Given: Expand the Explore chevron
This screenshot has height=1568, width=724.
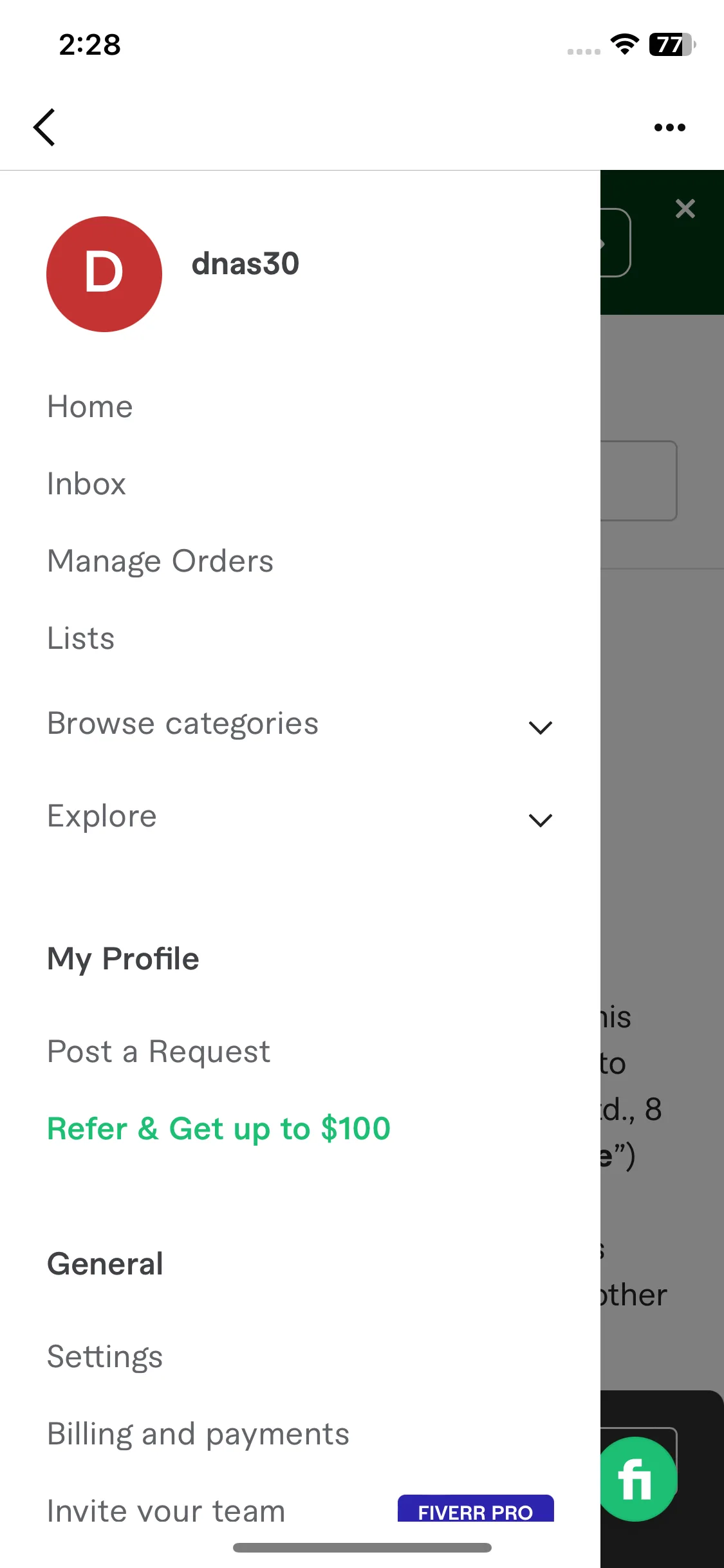Looking at the screenshot, I should (x=541, y=820).
